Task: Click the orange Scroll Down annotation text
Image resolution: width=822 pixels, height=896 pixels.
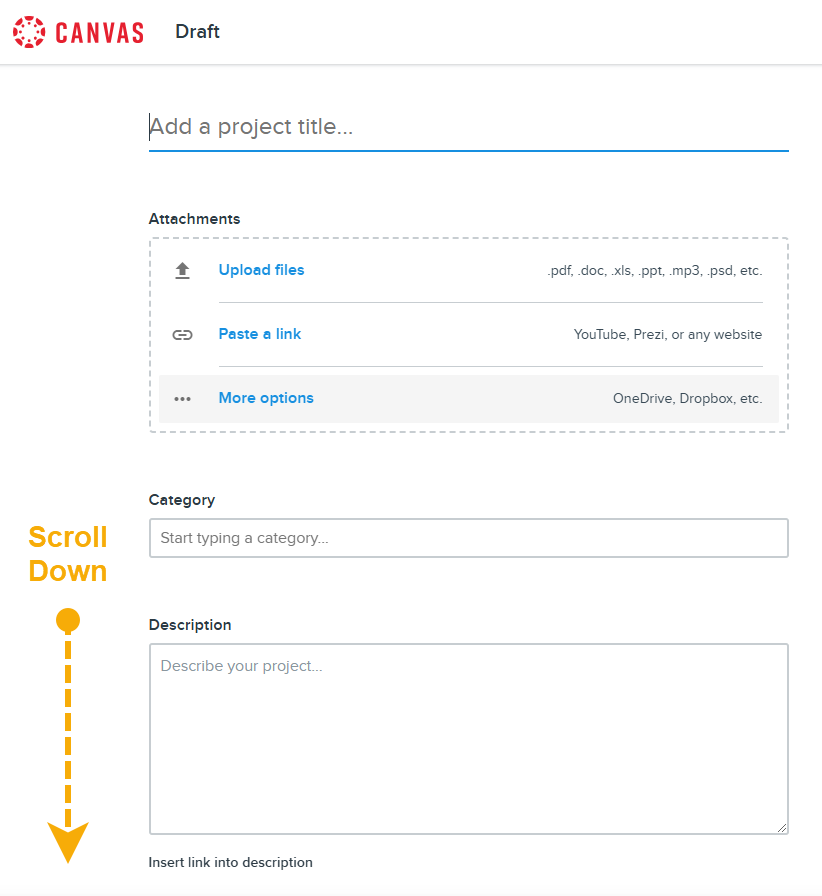Action: [67, 554]
